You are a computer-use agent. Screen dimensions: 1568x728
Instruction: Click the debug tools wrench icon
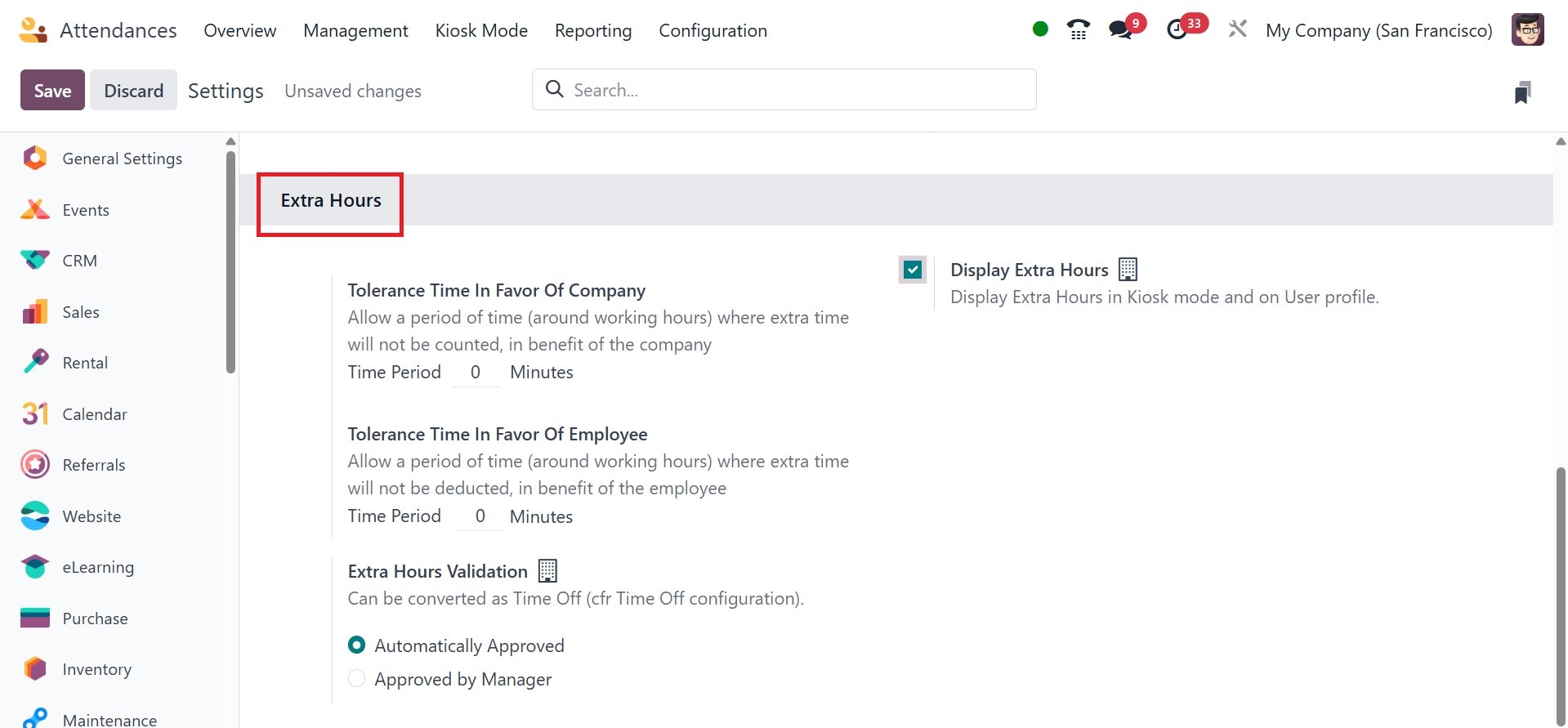[1237, 30]
